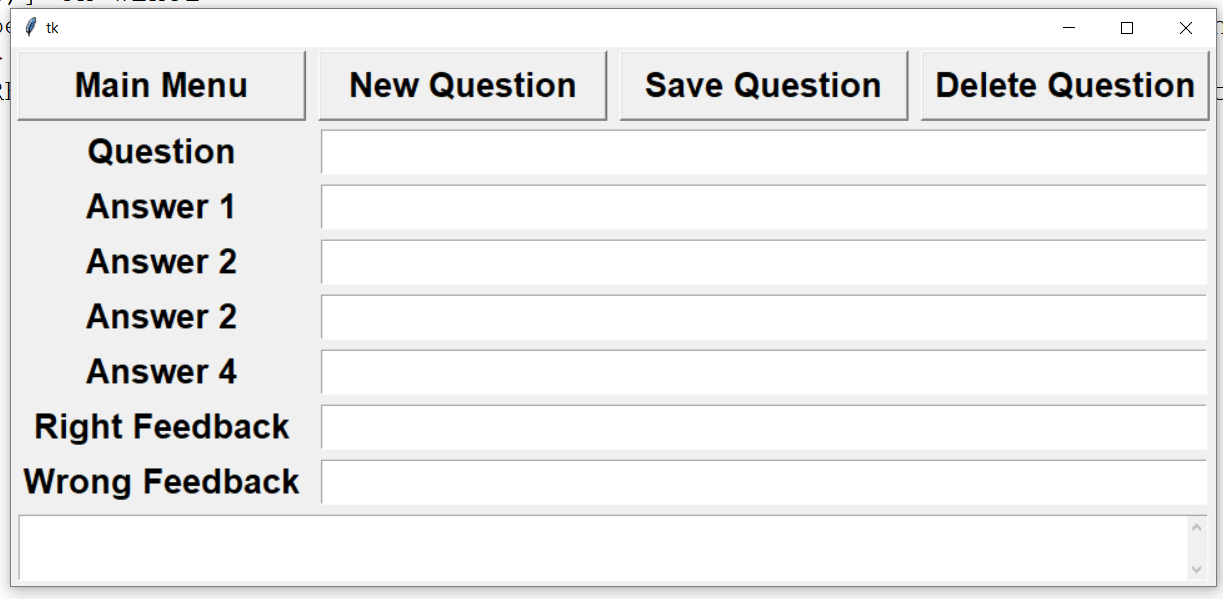The width and height of the screenshot is (1223, 599).
Task: Click inside the large bottom text box
Action: pos(600,547)
